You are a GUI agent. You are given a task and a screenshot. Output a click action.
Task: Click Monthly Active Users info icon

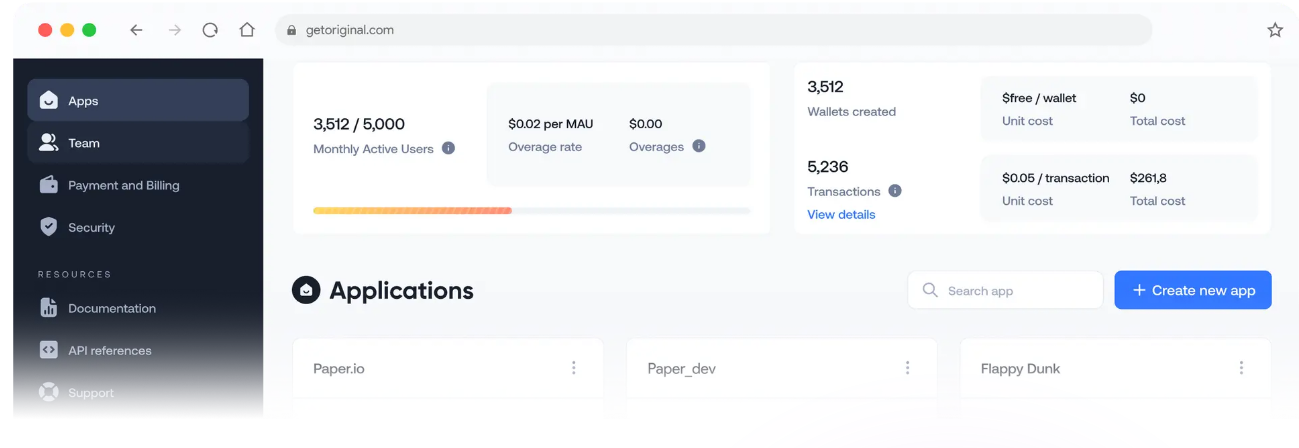(448, 149)
